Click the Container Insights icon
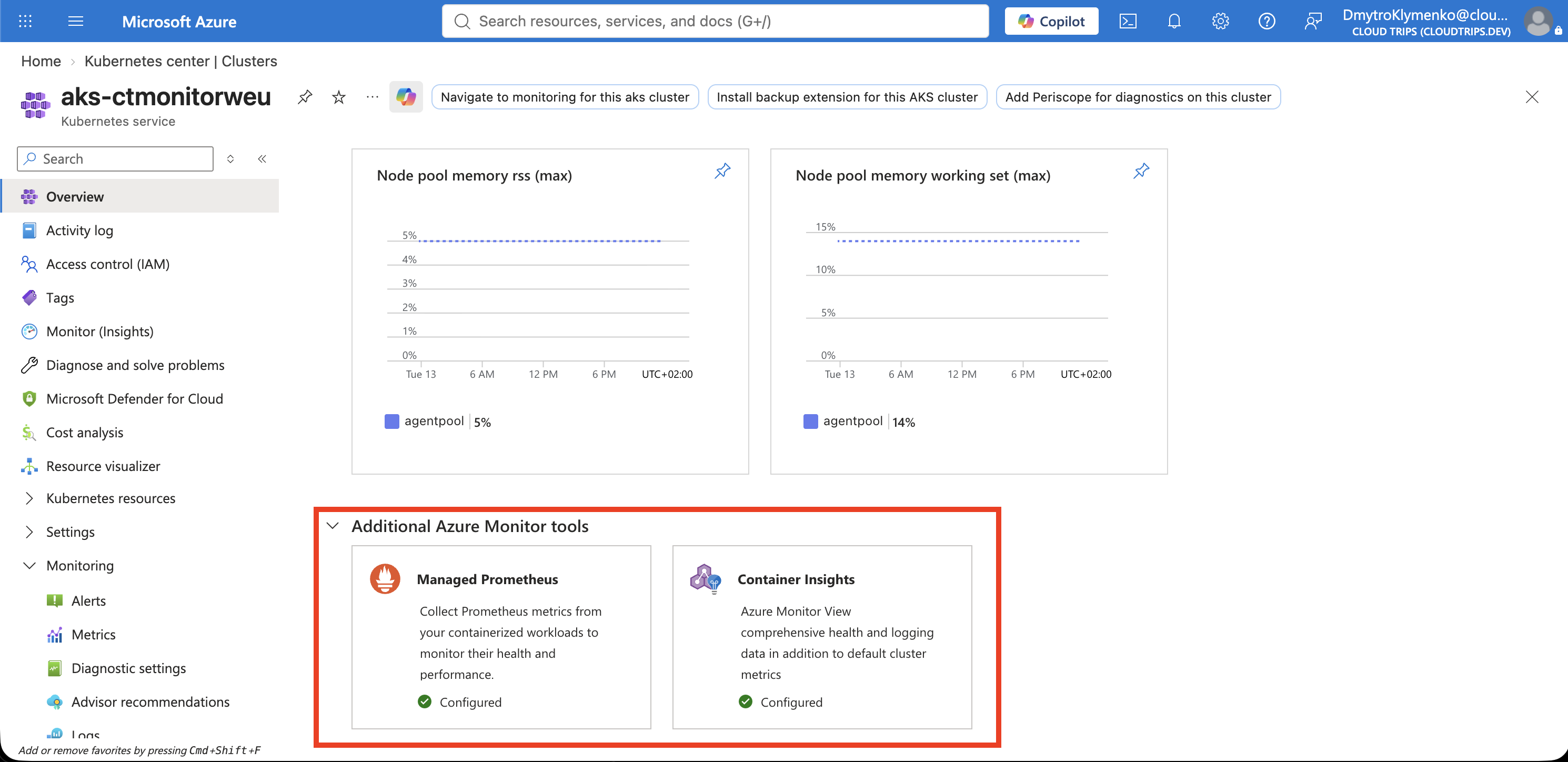The height and width of the screenshot is (762, 1568). (706, 579)
